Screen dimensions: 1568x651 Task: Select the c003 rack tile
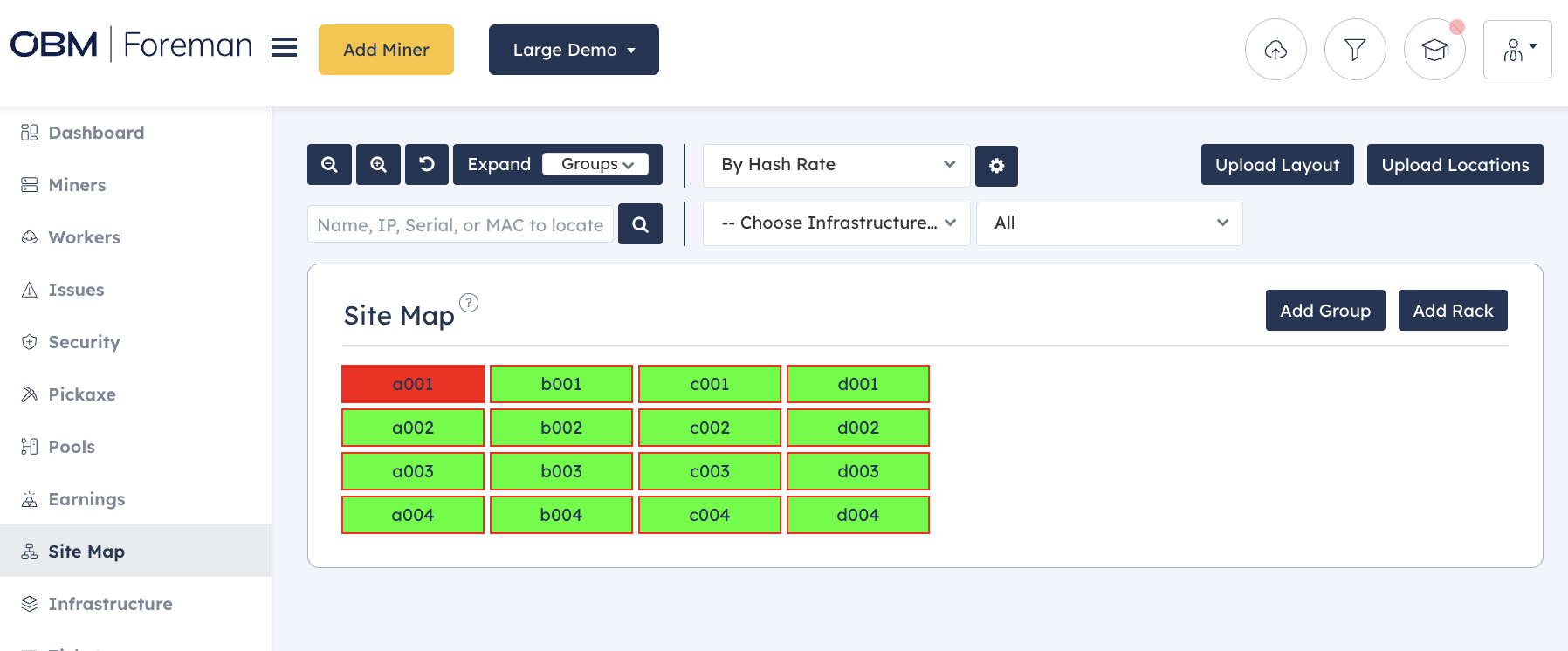coord(710,471)
